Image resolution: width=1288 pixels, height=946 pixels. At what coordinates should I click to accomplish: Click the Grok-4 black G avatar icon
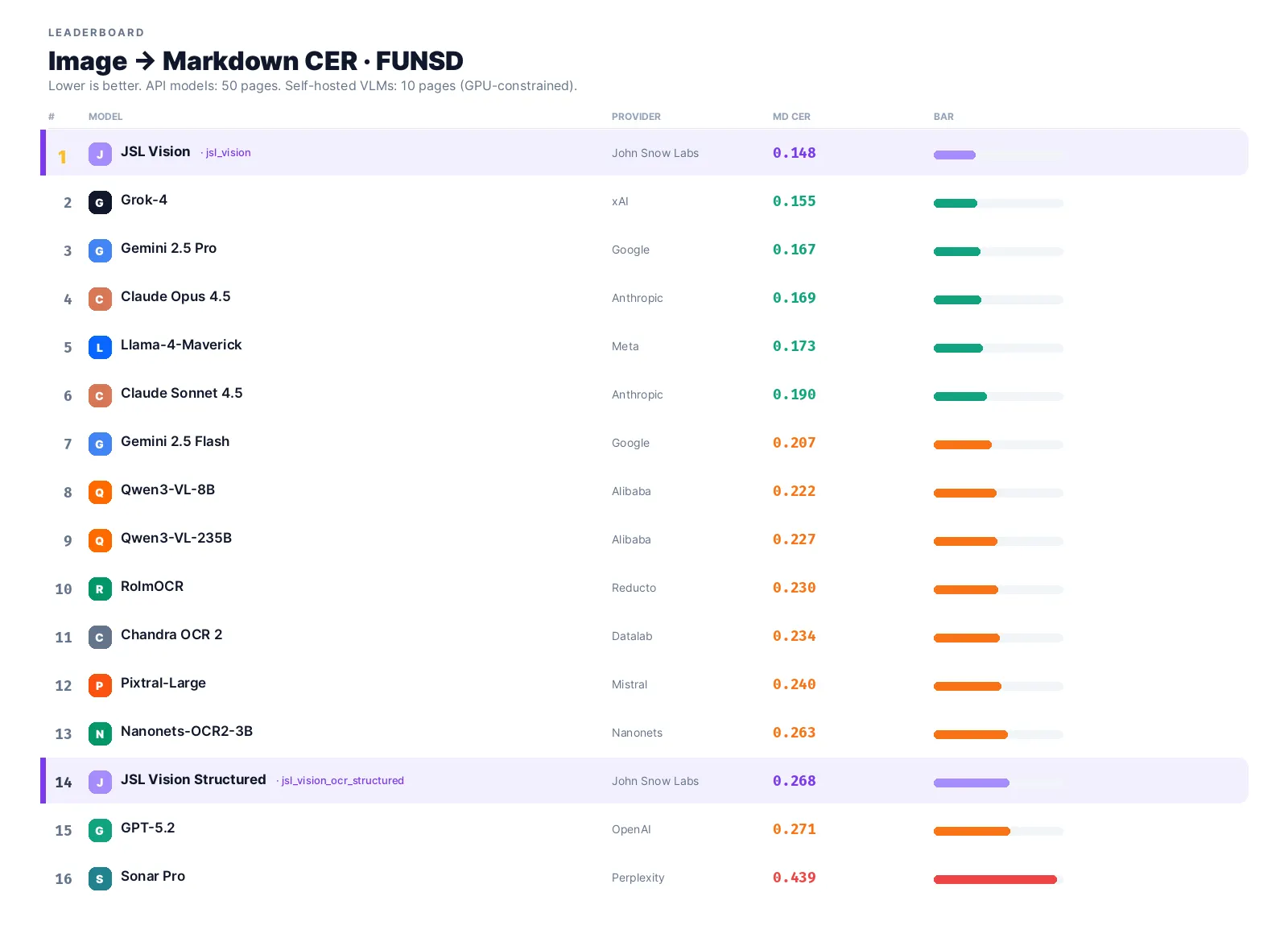point(100,202)
